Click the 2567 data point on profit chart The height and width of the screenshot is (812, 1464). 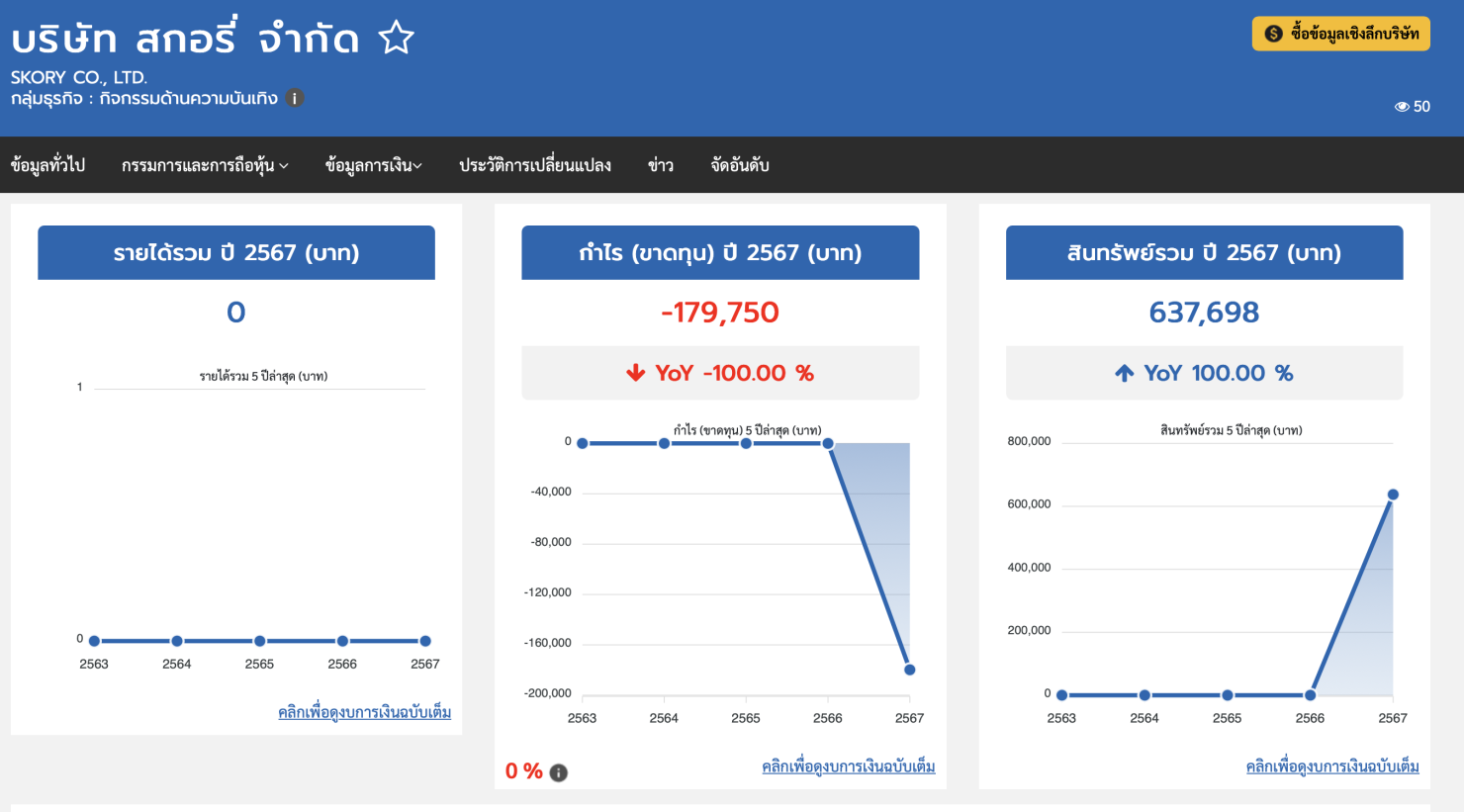[909, 670]
